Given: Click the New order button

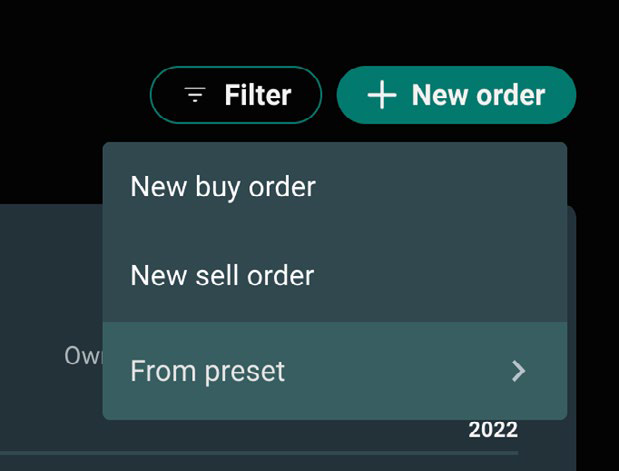Looking at the screenshot, I should pos(456,95).
